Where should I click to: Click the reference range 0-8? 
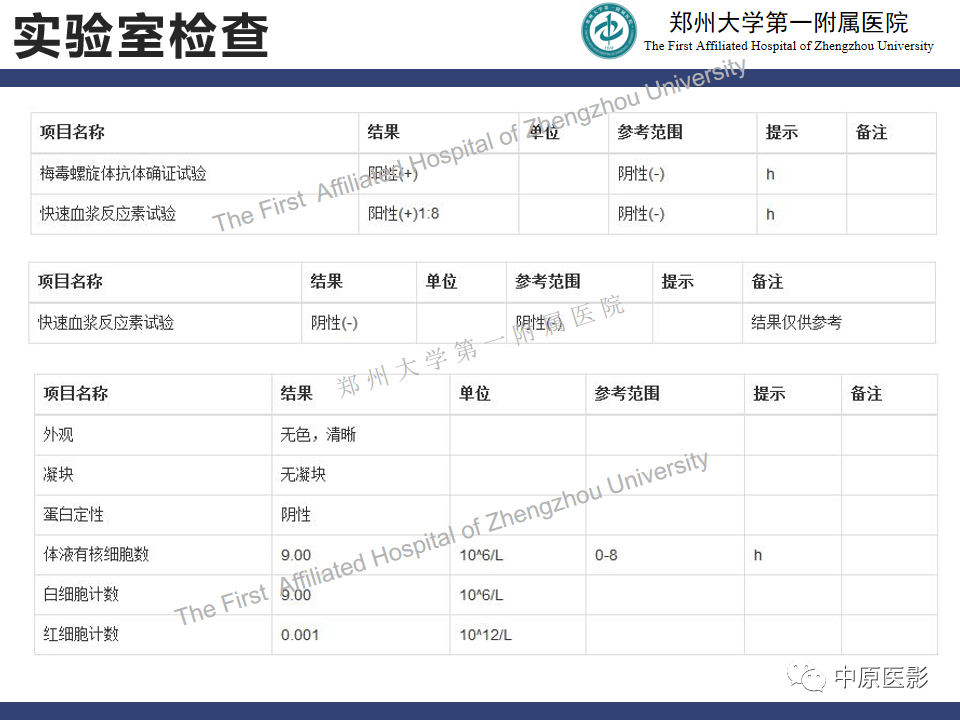click(606, 555)
